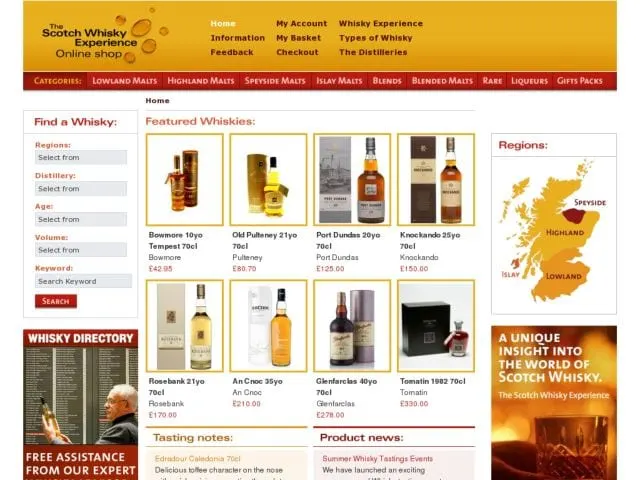Proceed to Checkout link
The height and width of the screenshot is (480, 640).
pyautogui.click(x=297, y=52)
